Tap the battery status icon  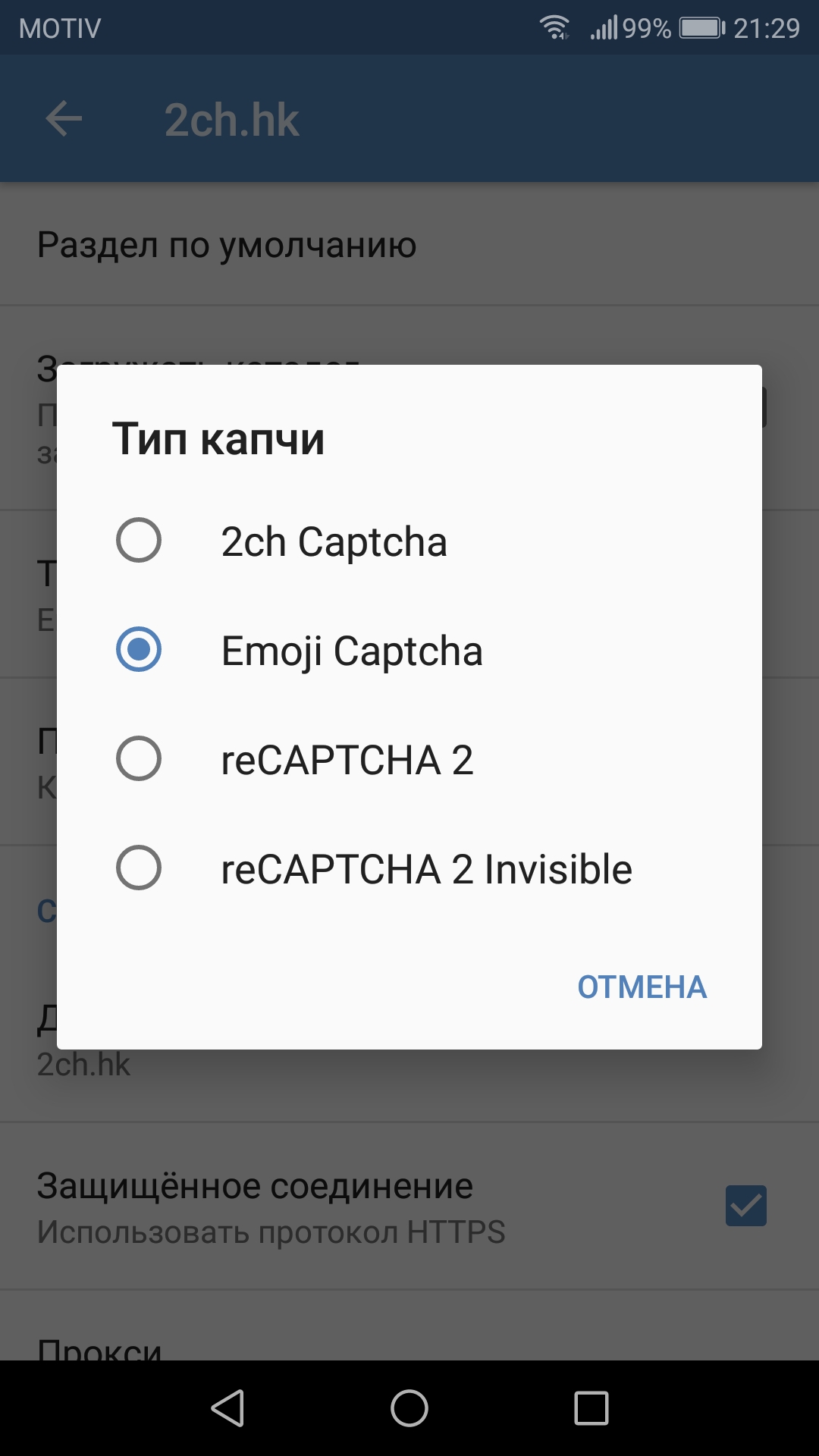[702, 28]
